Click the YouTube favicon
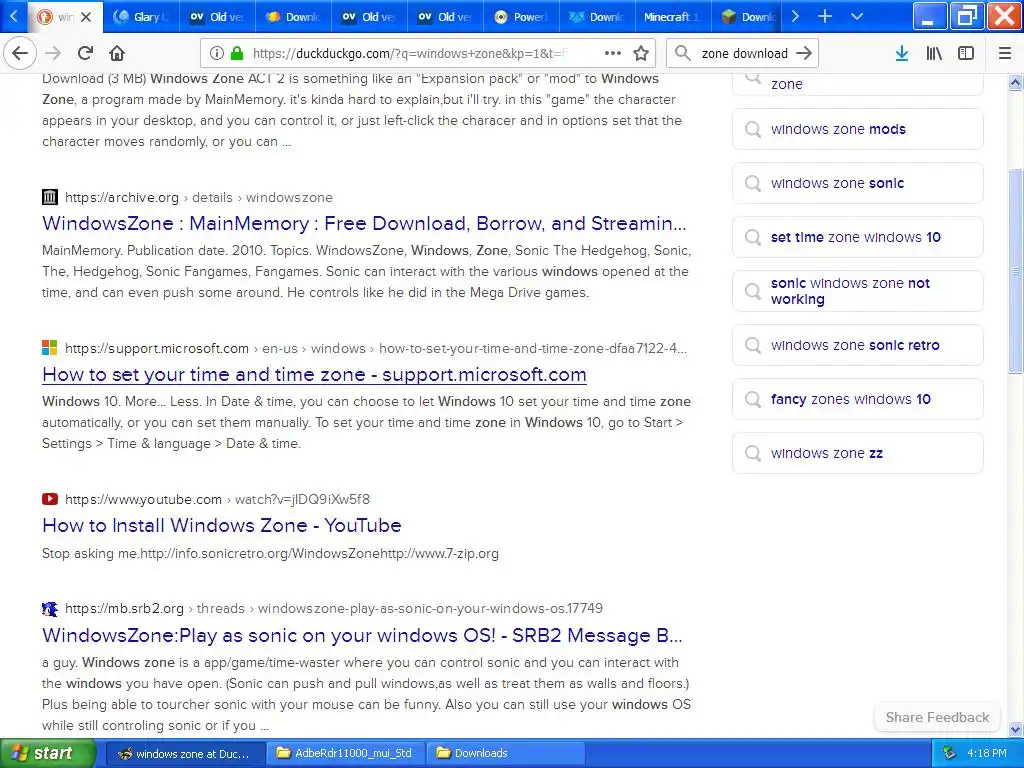This screenshot has height=768, width=1024. [50, 499]
